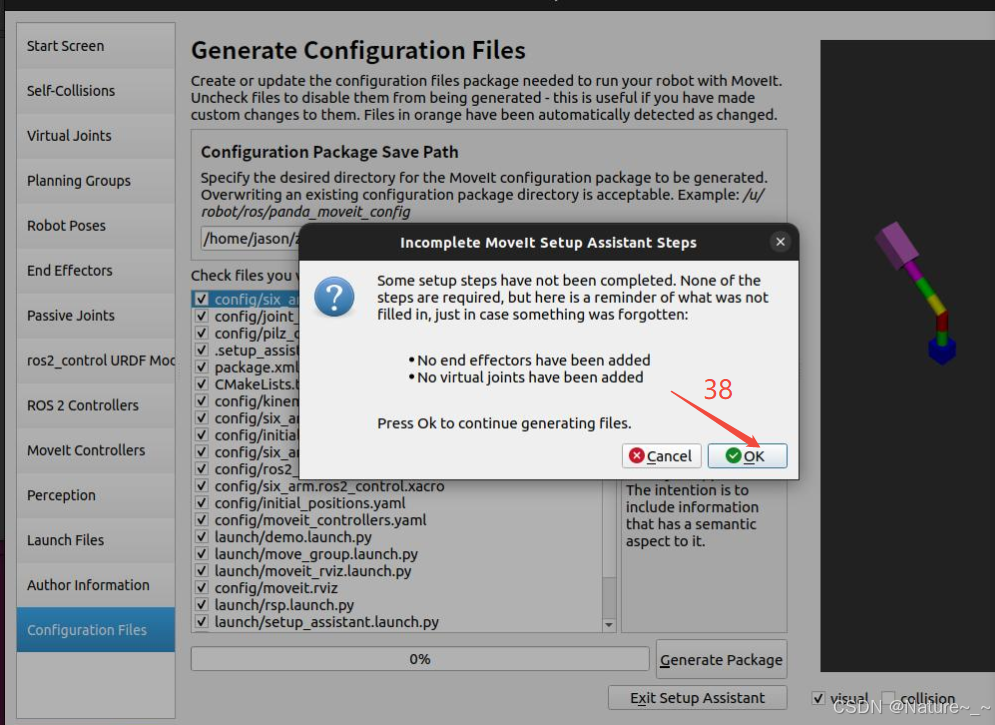Screen dimensions: 995x725
Task: Select launch/setup_assistant.launch.py file name
Action: [327, 622]
